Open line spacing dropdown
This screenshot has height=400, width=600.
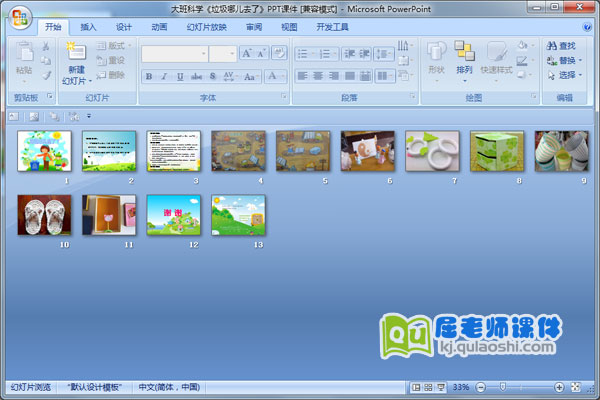[384, 54]
